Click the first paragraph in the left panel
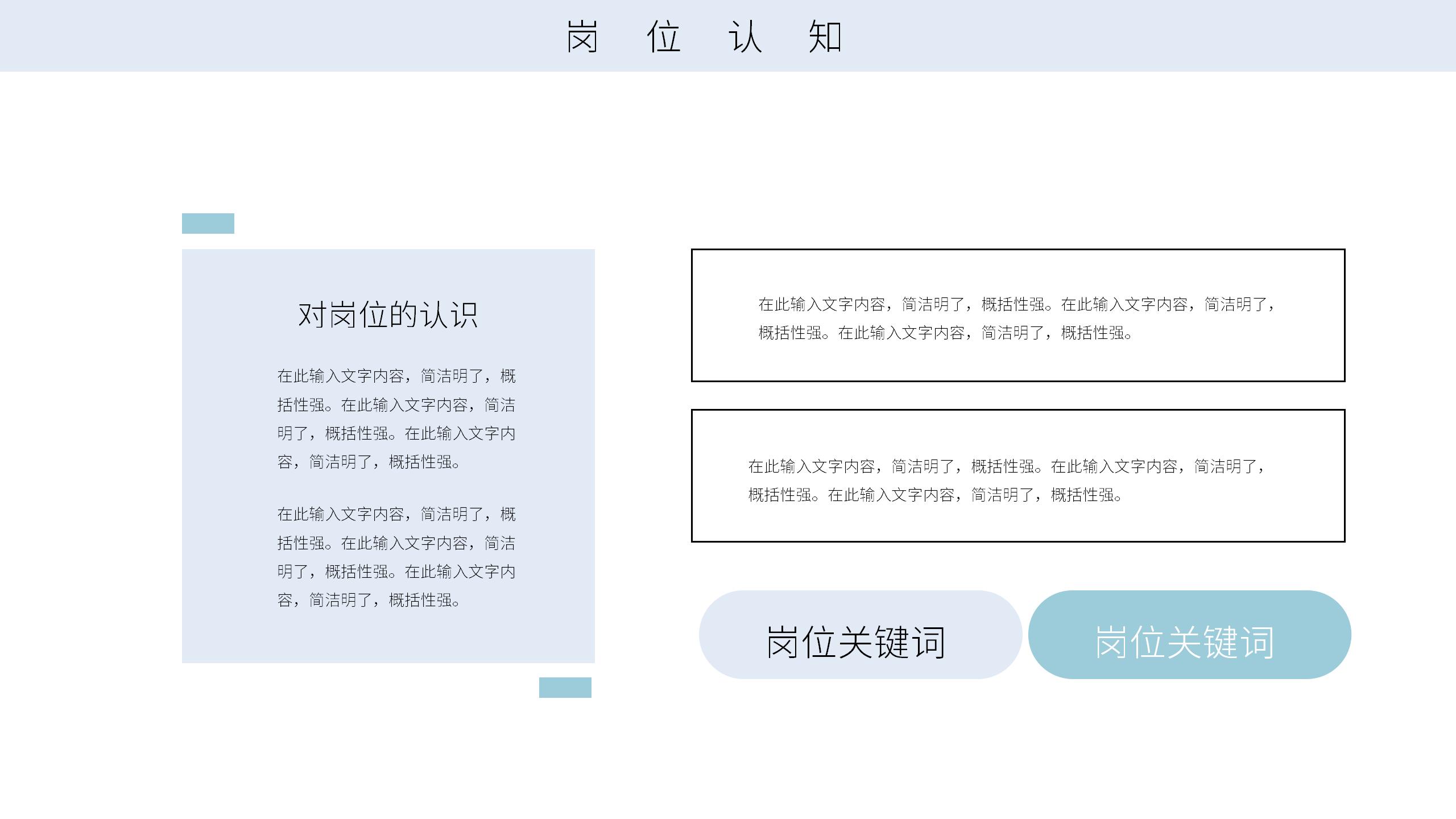Image resolution: width=1456 pixels, height=819 pixels. (x=396, y=419)
